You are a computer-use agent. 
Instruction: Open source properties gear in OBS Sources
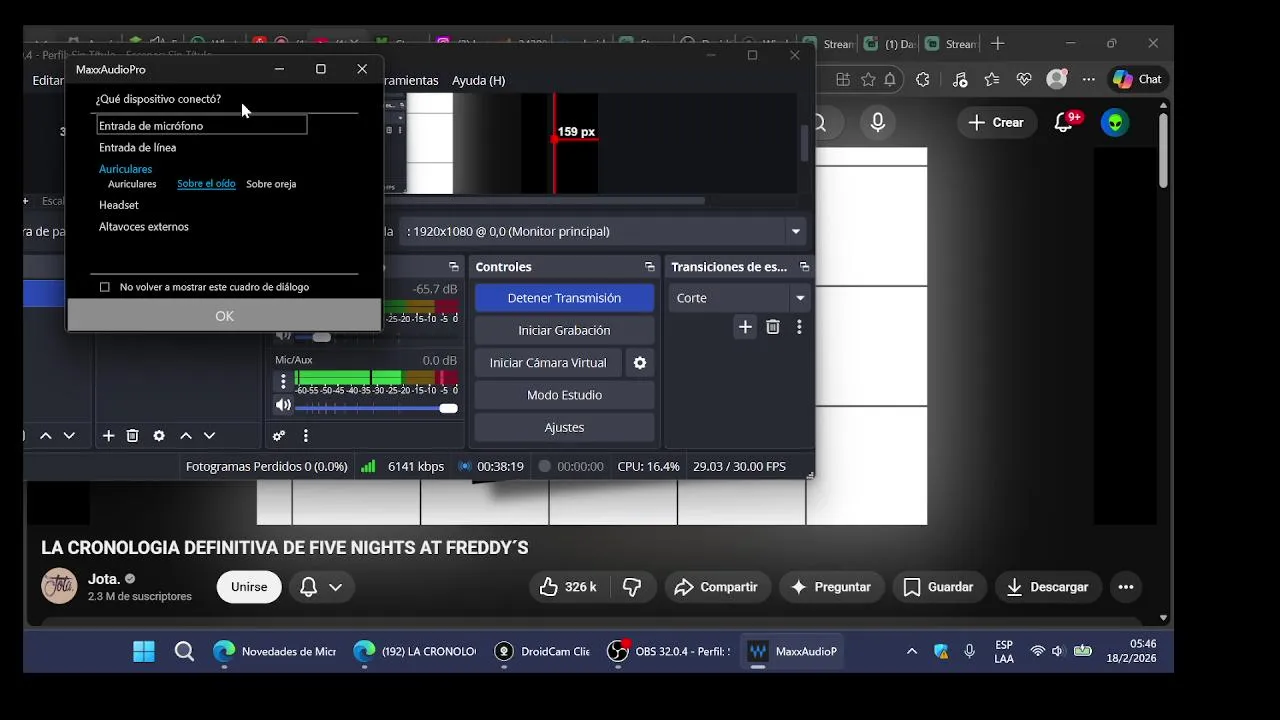point(159,436)
